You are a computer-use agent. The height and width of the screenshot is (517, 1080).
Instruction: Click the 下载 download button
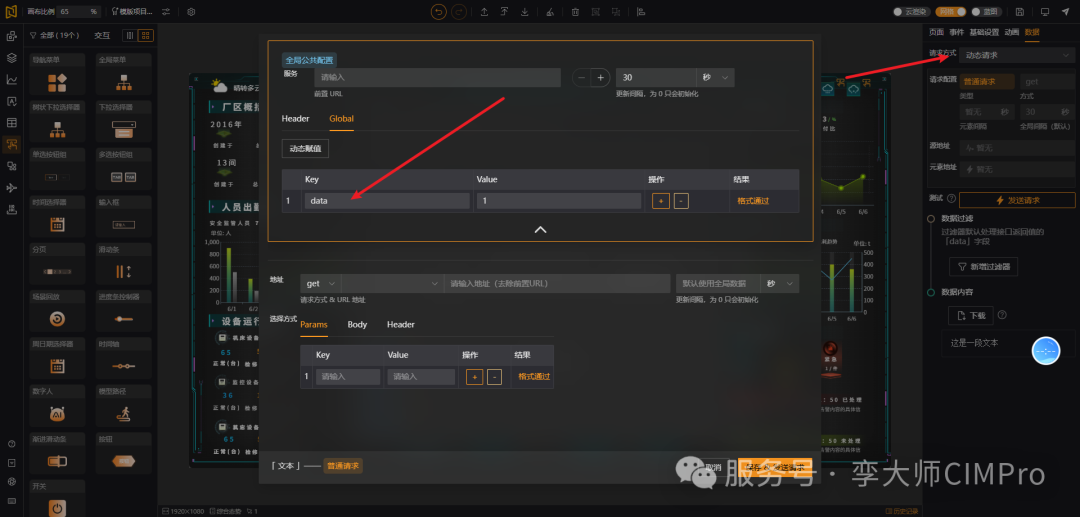(x=970, y=316)
